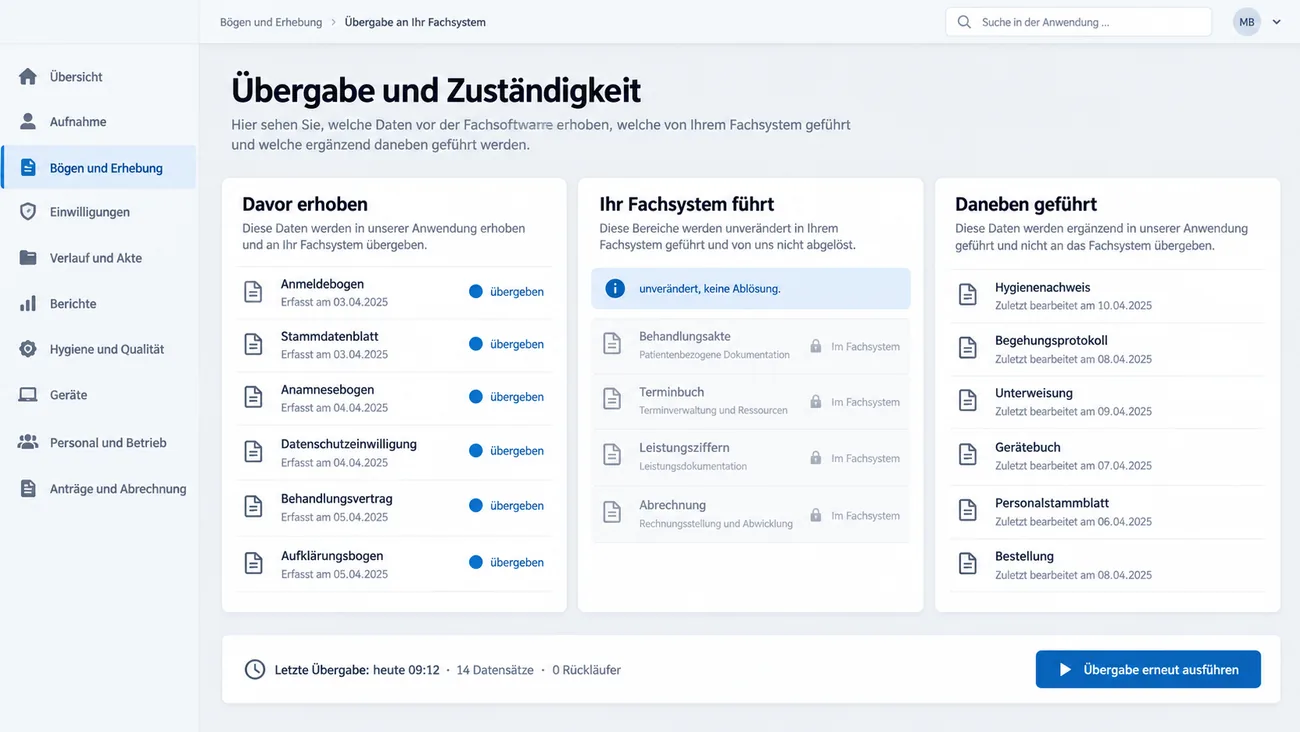The width and height of the screenshot is (1300, 732).
Task: Click the magnifier icon in the search box
Action: coord(964,22)
